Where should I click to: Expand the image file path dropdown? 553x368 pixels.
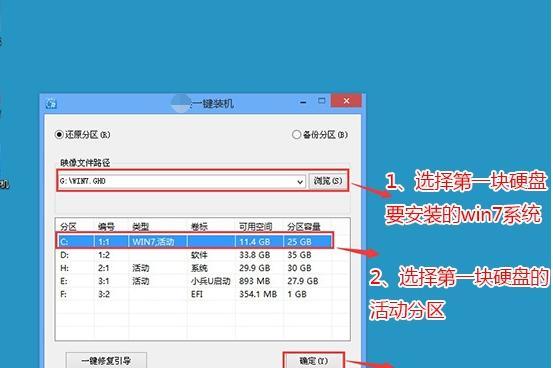(300, 182)
